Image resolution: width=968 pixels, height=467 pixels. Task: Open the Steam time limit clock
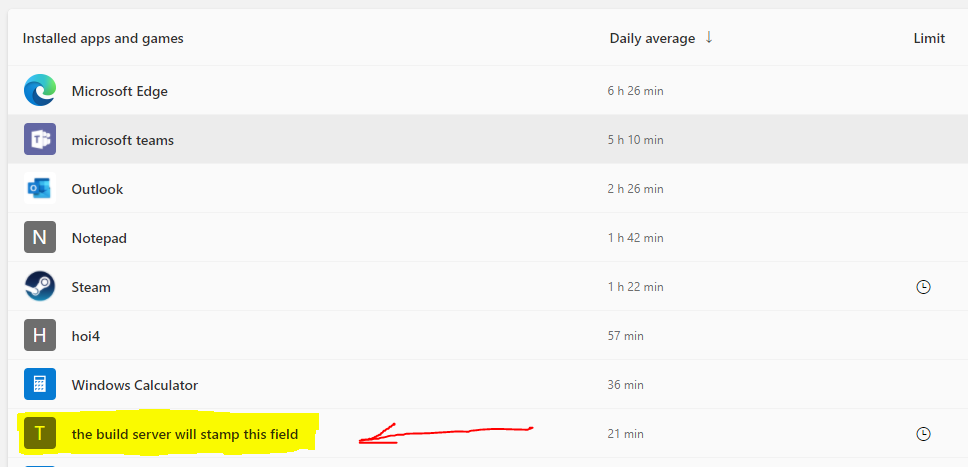(x=923, y=287)
